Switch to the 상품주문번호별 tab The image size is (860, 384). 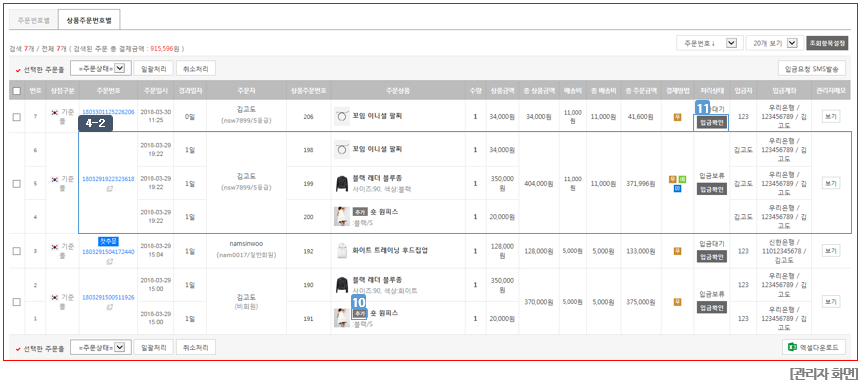[x=89, y=20]
